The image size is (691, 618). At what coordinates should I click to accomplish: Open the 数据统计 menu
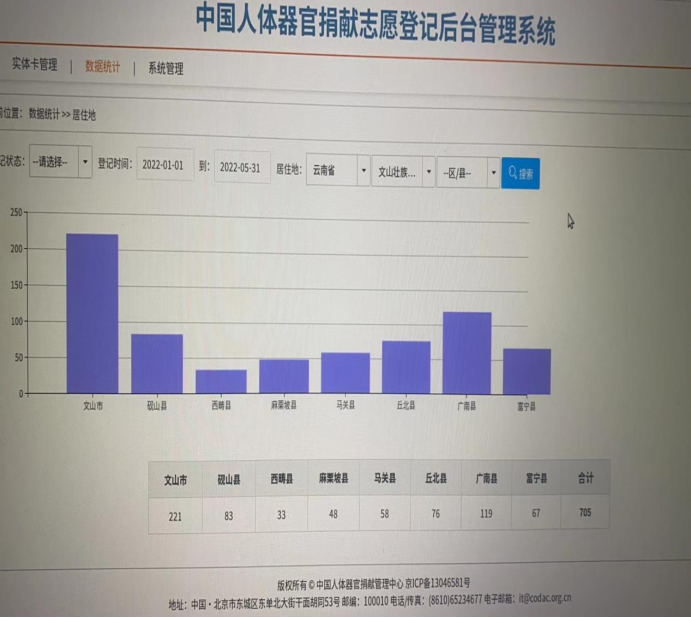pos(102,67)
